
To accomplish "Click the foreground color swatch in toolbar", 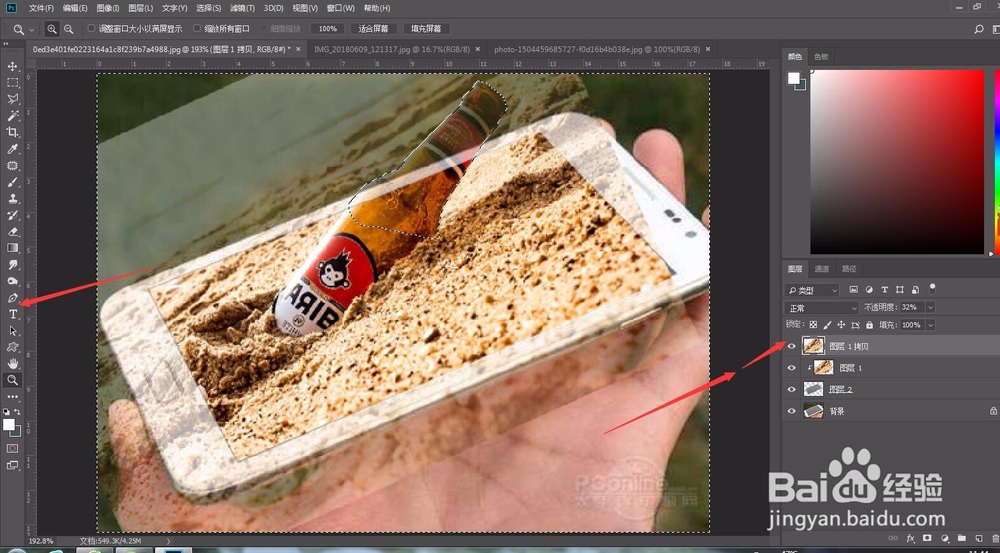I will pos(8,425).
